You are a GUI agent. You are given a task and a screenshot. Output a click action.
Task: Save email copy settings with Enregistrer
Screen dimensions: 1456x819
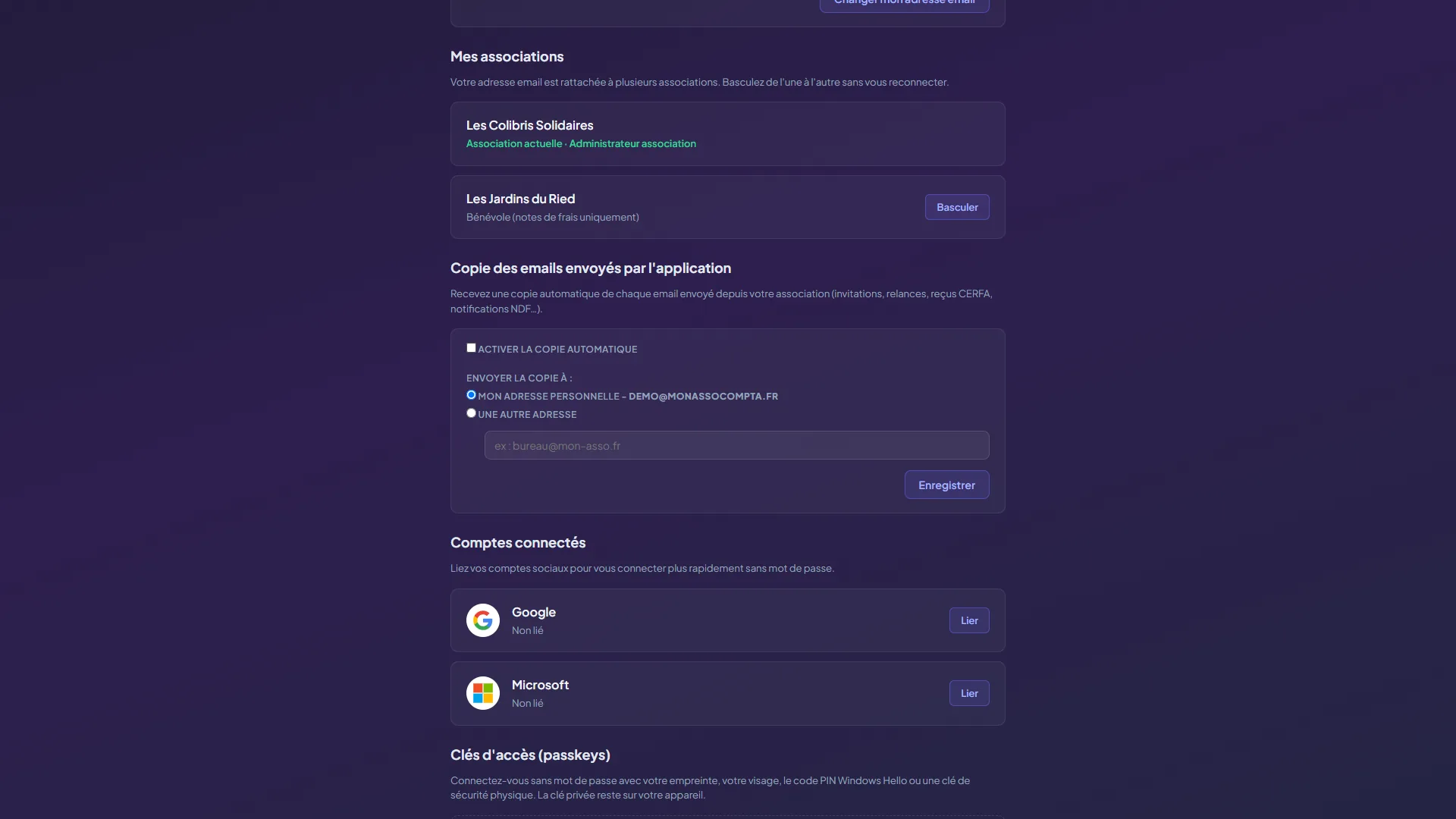946,485
